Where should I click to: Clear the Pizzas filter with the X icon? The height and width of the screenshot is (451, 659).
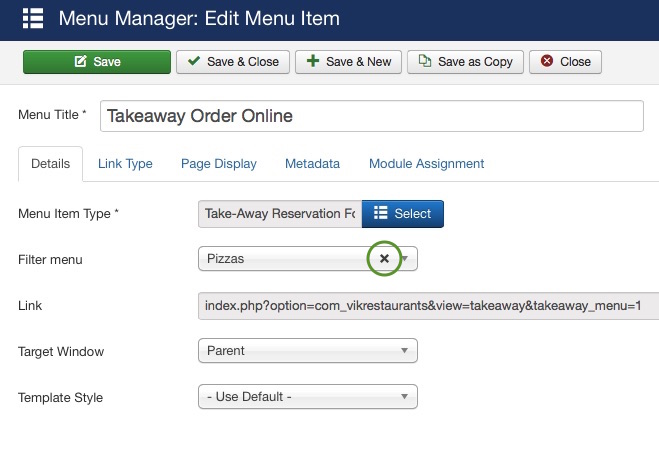tap(384, 258)
